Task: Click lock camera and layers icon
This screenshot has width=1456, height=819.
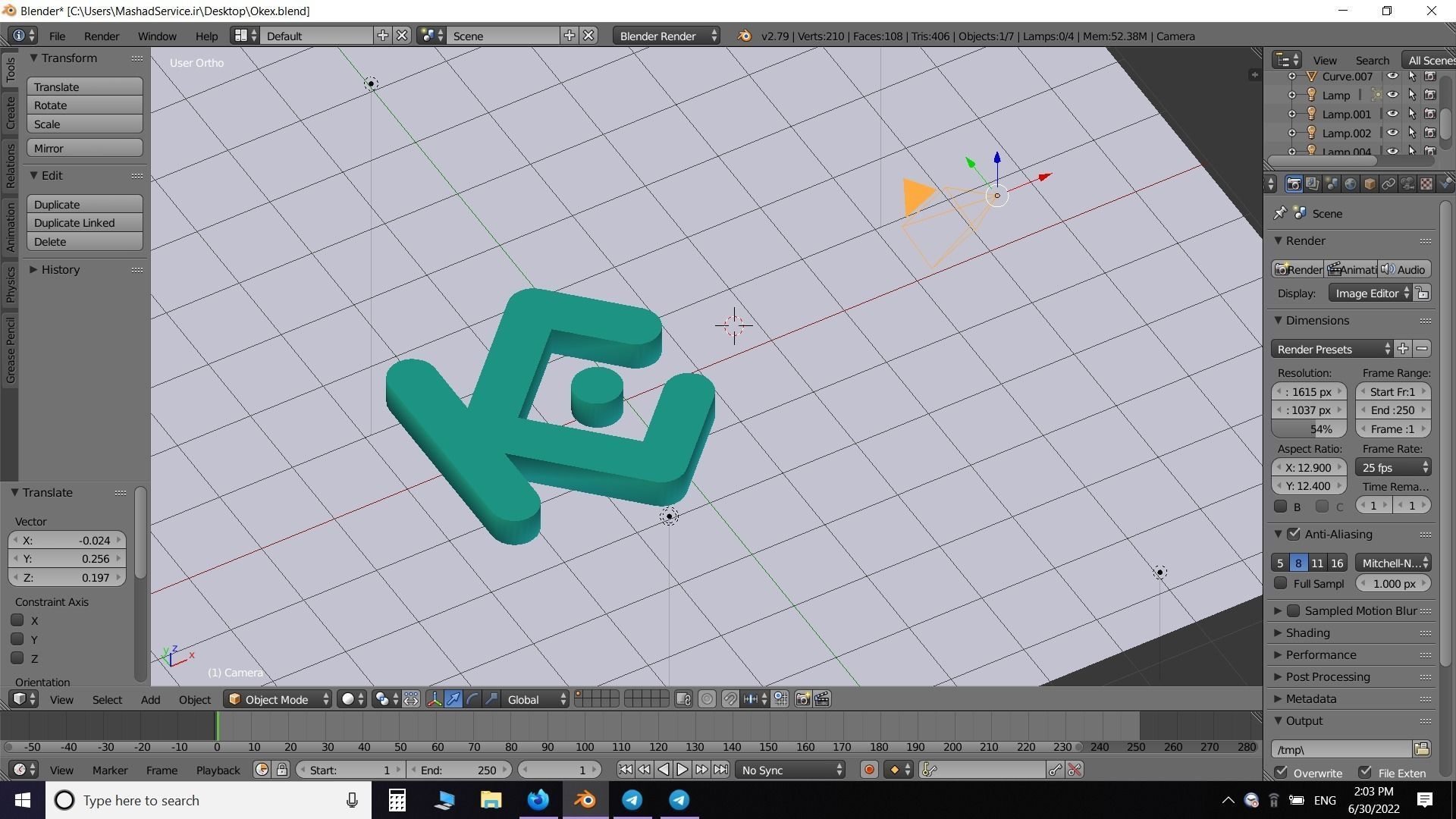Action: click(683, 699)
